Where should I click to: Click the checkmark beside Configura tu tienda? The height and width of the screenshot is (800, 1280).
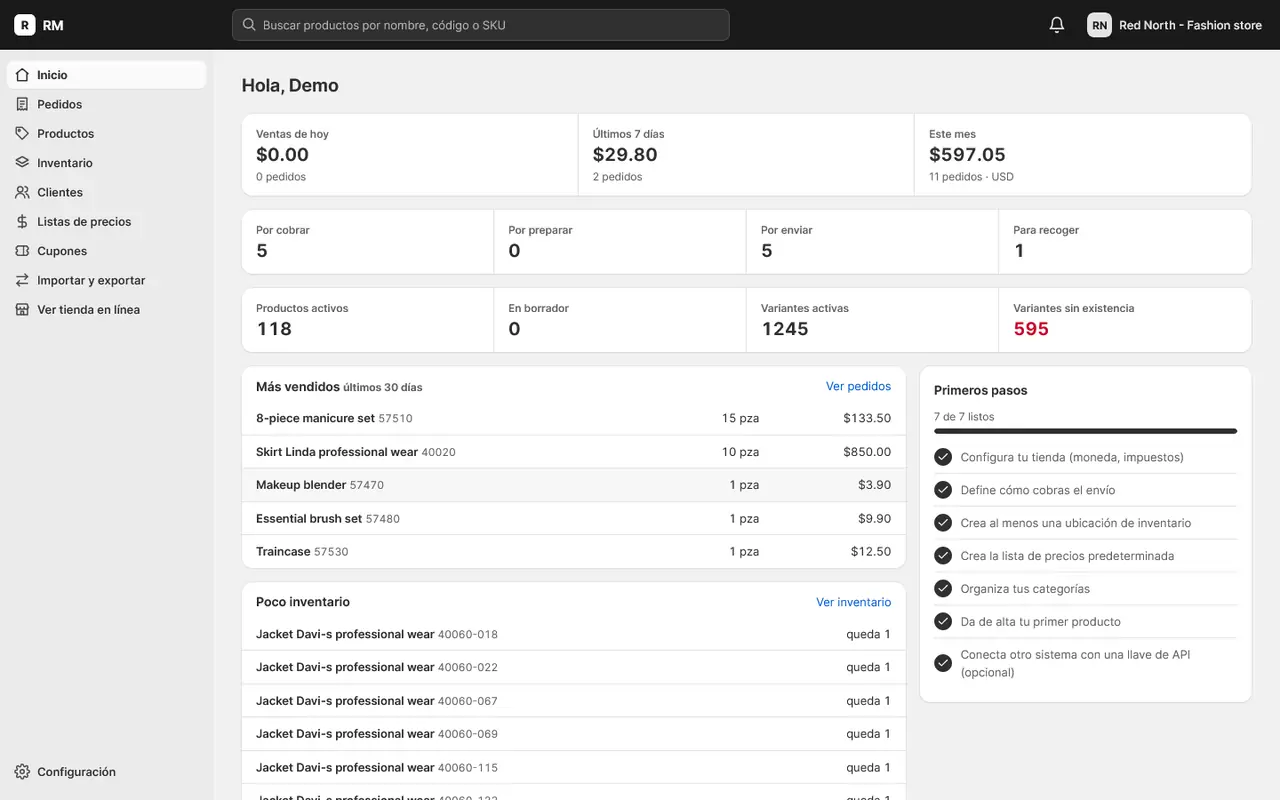point(942,457)
